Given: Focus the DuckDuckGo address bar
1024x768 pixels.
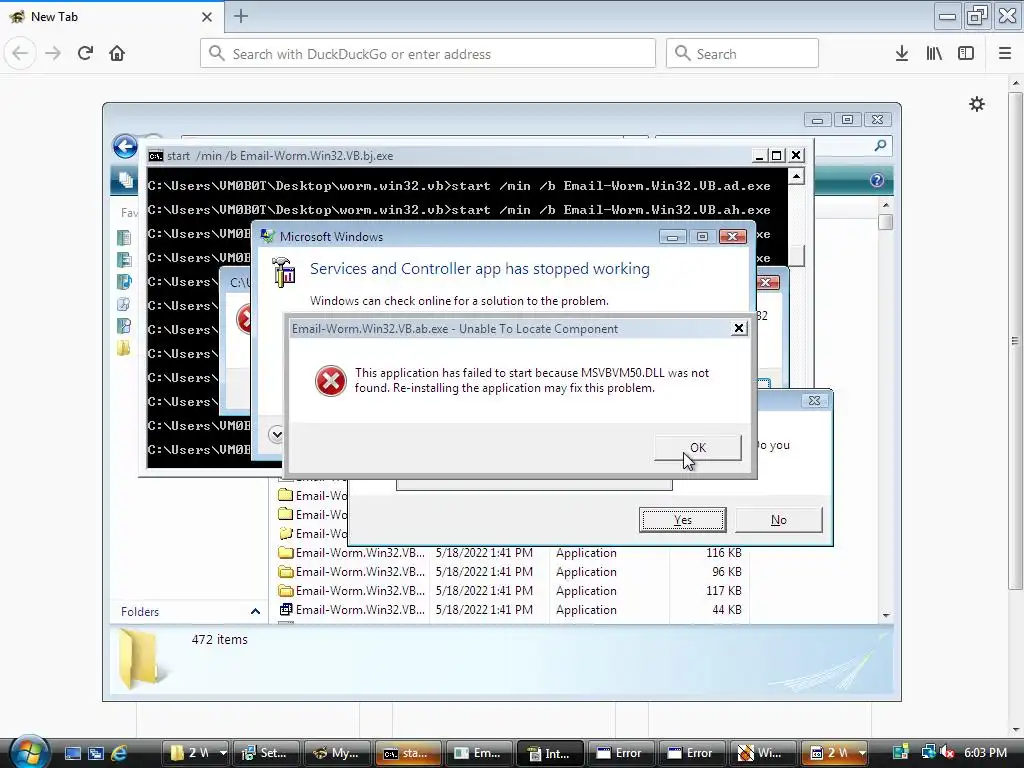Looking at the screenshot, I should (x=428, y=54).
